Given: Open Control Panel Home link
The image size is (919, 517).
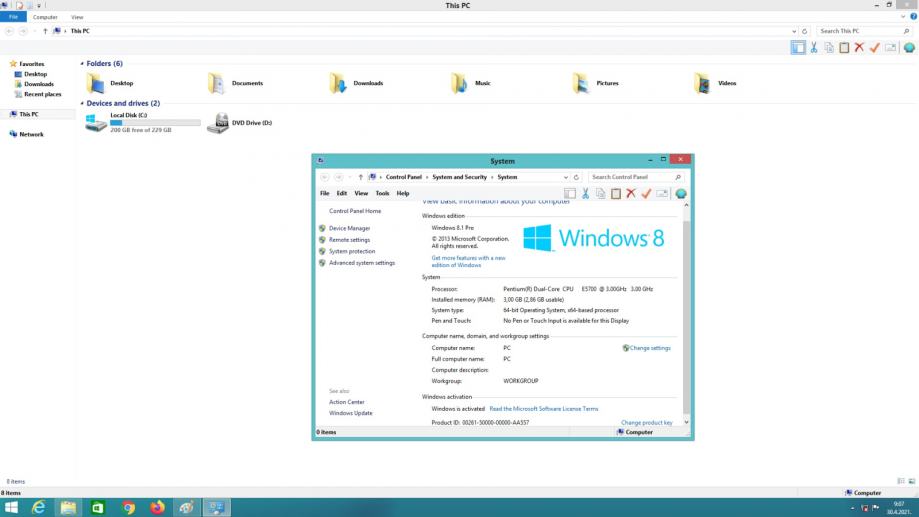Looking at the screenshot, I should tap(355, 211).
